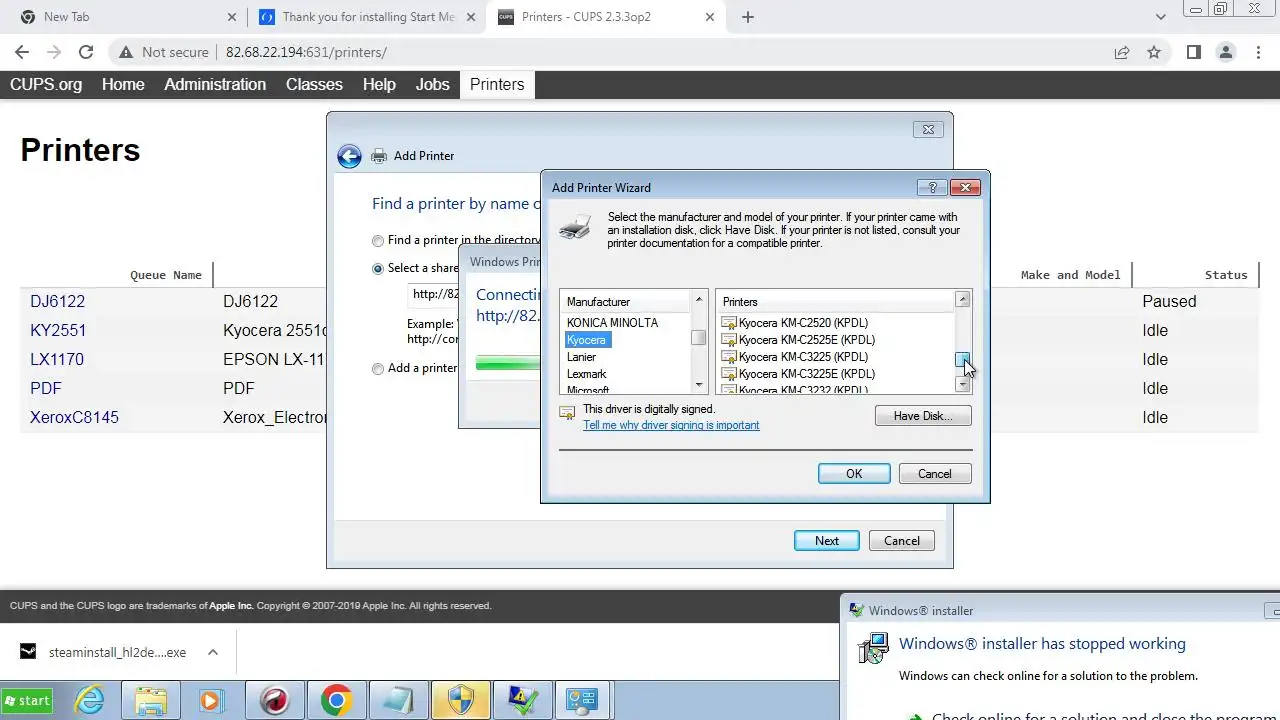Click Printers list scroll up arrow
This screenshot has width=1280, height=720.
[962, 300]
